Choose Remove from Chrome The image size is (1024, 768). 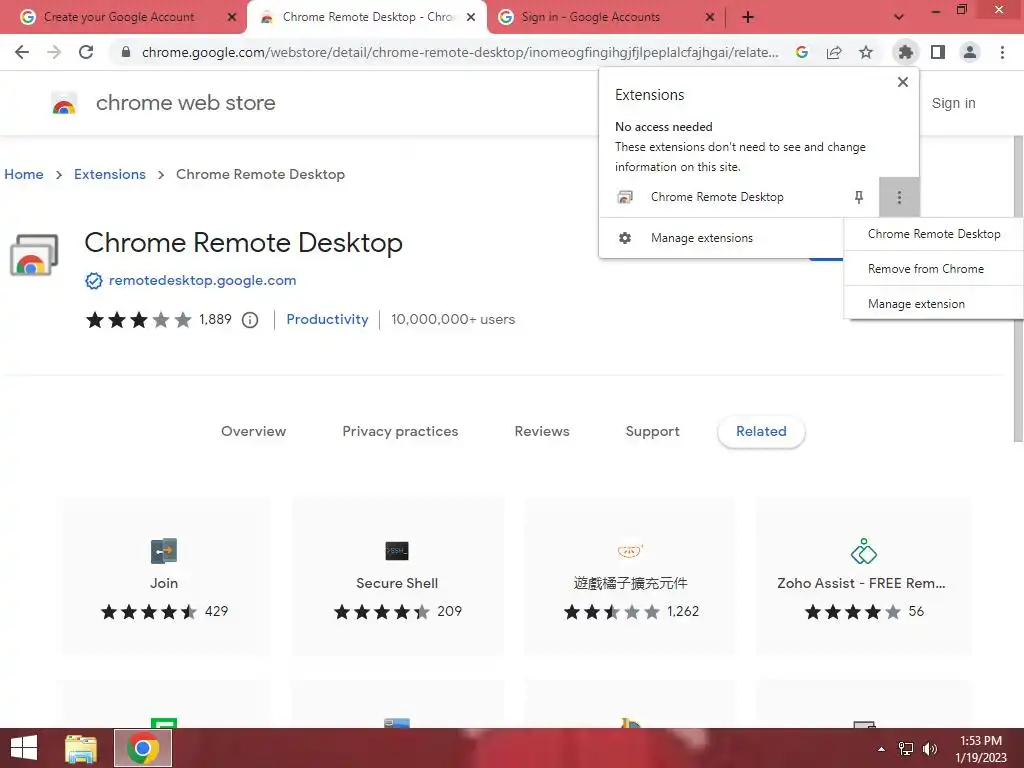pyautogui.click(x=934, y=268)
